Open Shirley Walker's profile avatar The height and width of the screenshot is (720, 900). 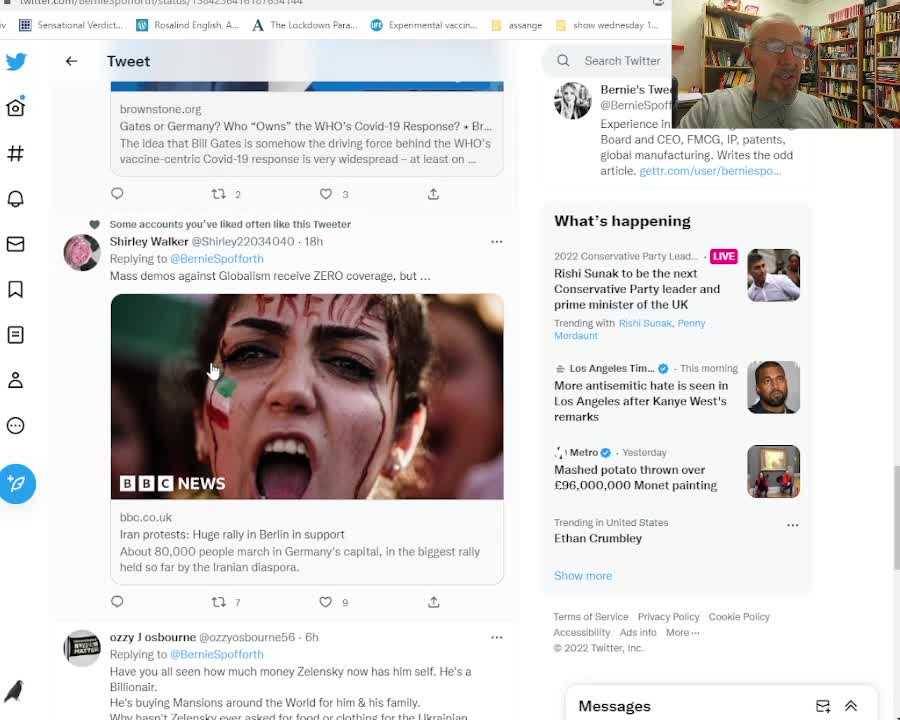[x=82, y=252]
